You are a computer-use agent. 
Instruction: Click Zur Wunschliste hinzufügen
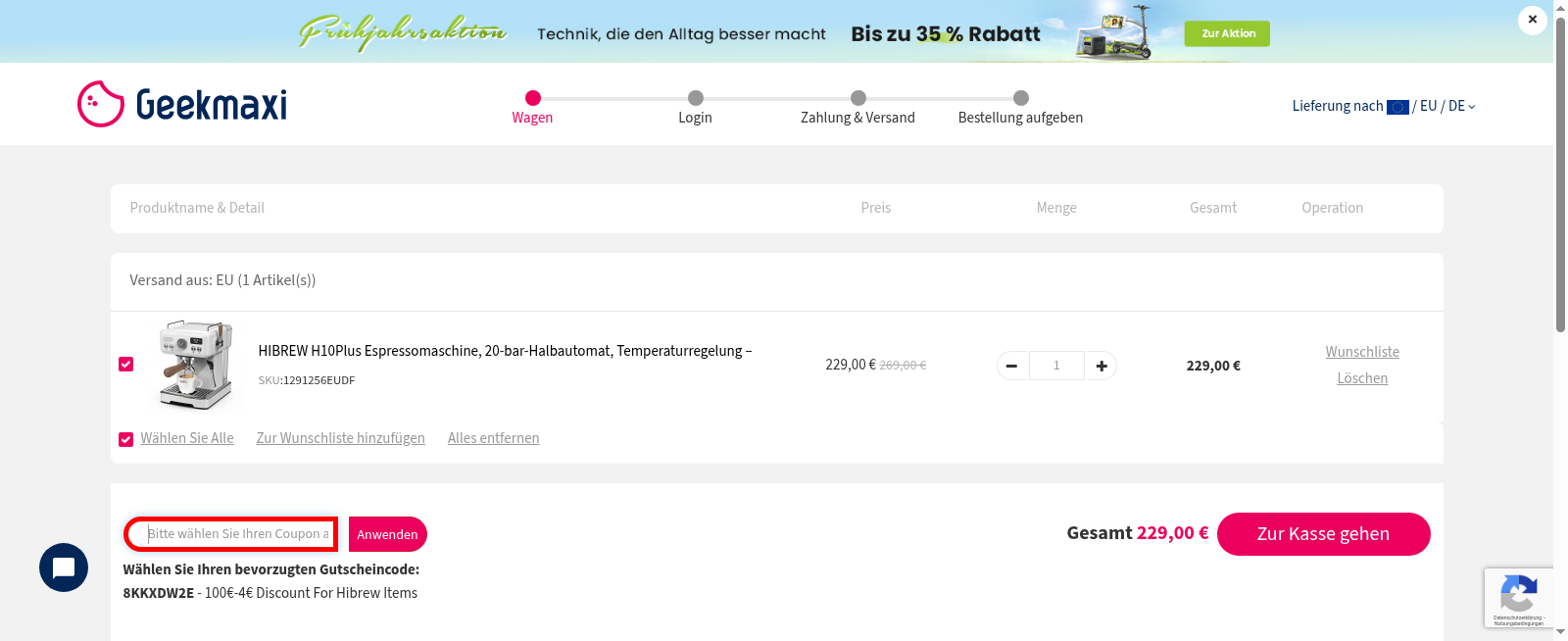pos(341,438)
